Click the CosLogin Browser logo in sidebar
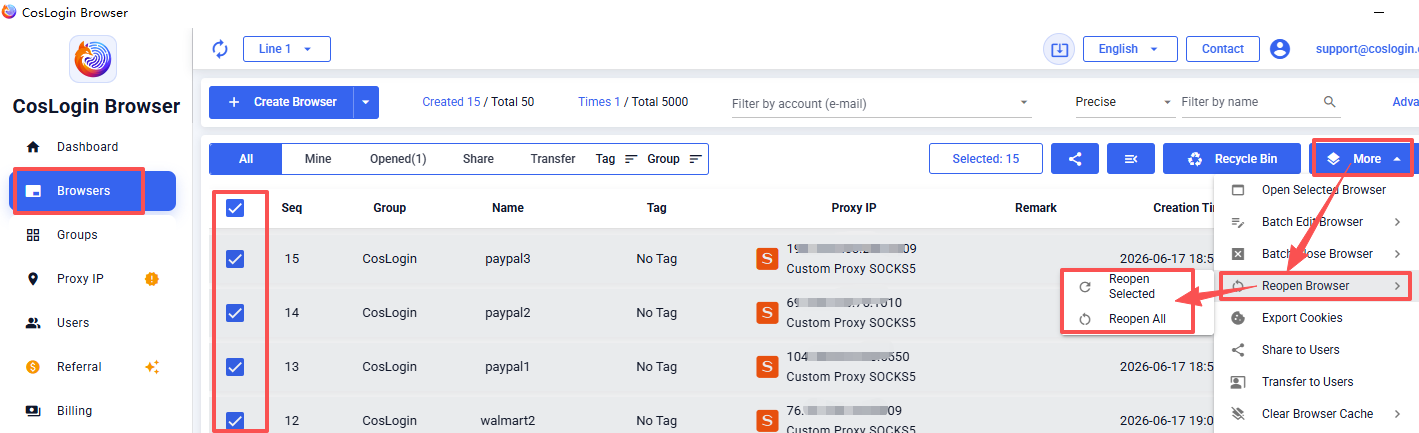This screenshot has width=1419, height=433. (x=93, y=59)
